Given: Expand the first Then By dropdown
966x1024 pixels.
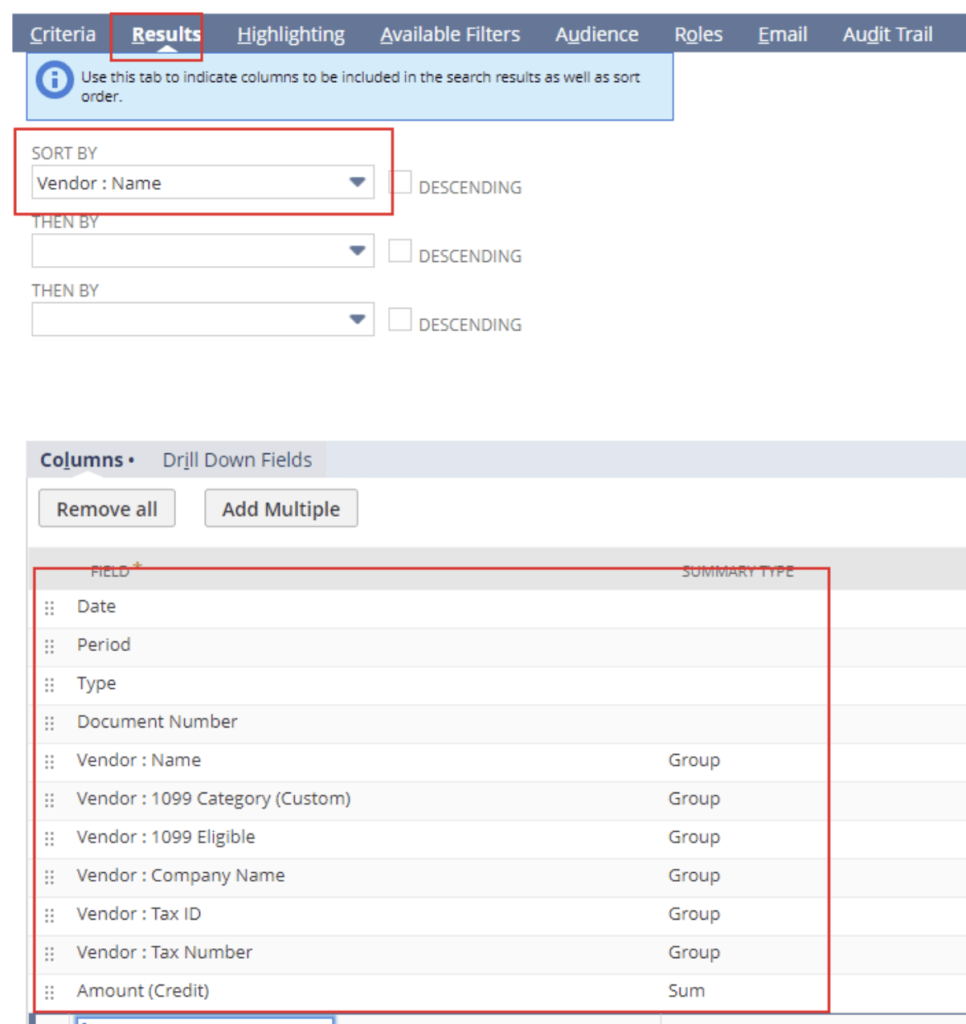Looking at the screenshot, I should click(x=357, y=251).
